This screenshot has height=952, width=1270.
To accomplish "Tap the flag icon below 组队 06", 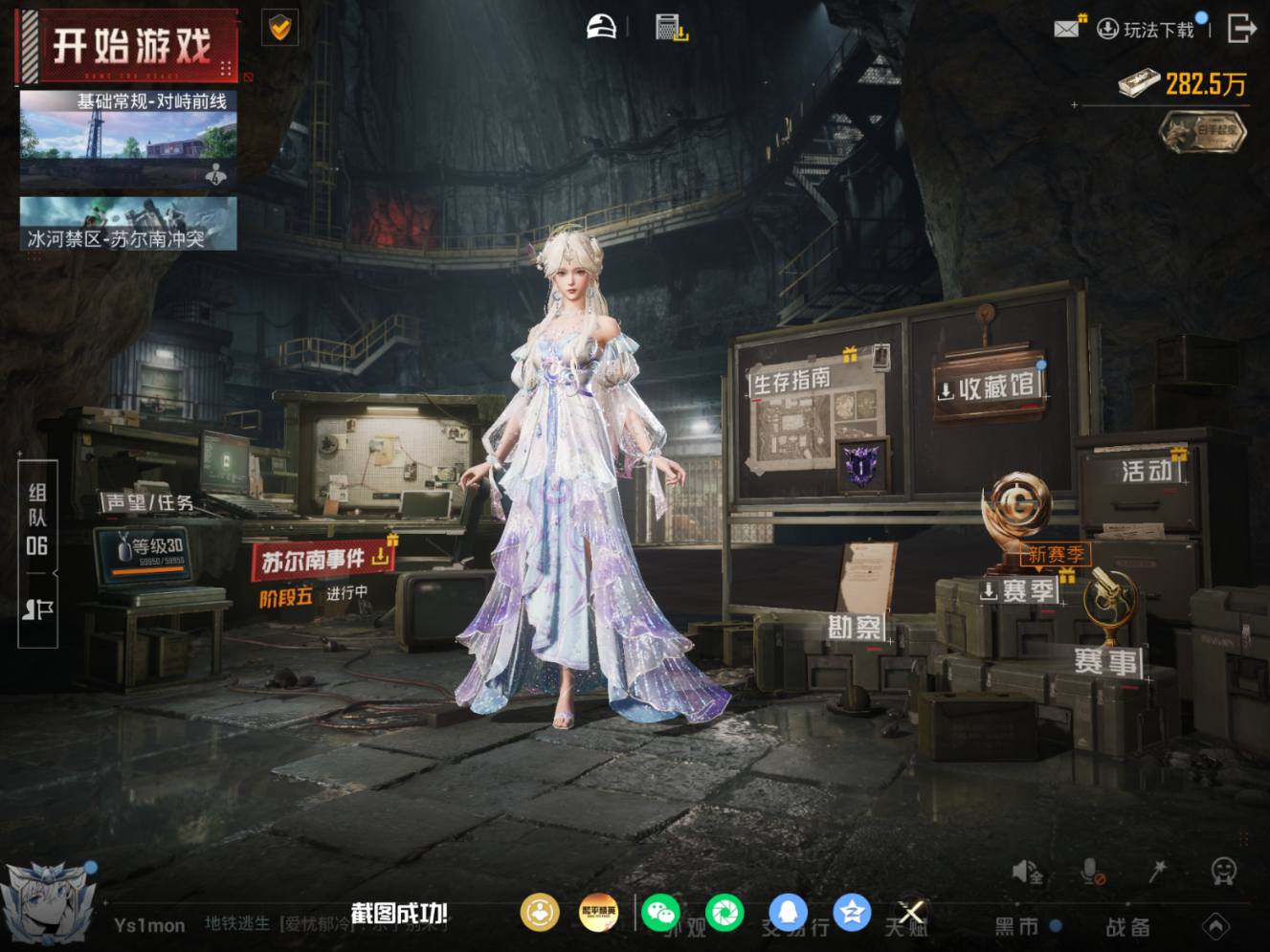I will pos(37,609).
